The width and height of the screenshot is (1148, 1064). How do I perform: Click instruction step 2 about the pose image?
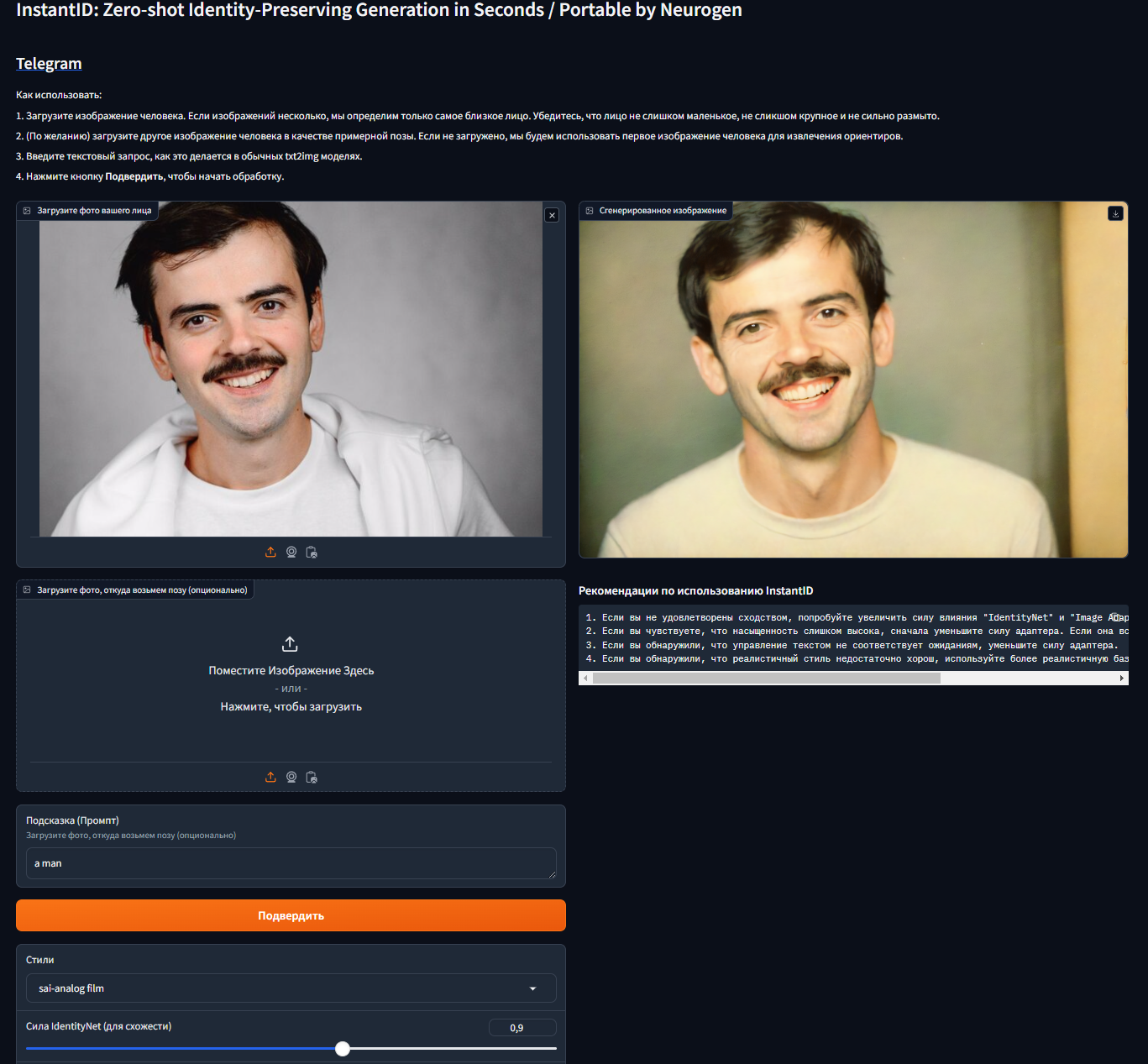459,136
